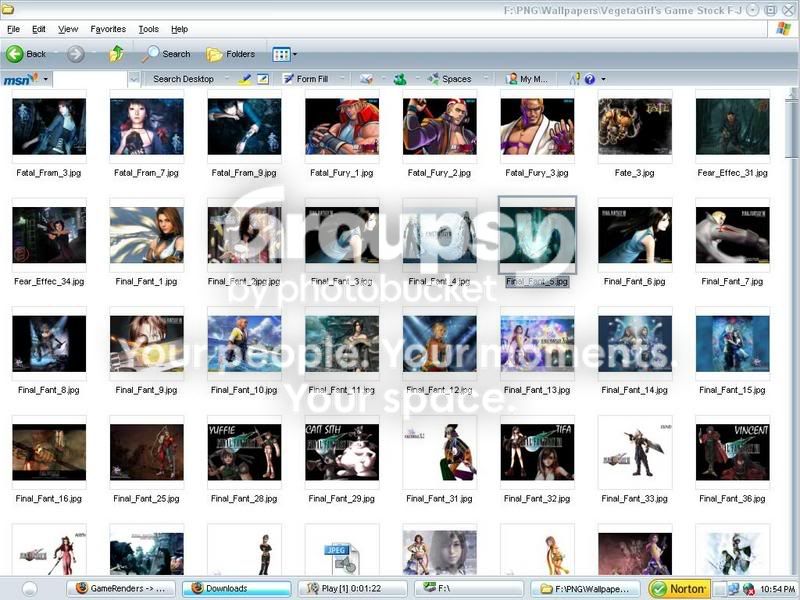The width and height of the screenshot is (800, 600).
Task: Click the pencil note icon beside the highlighter
Action: click(x=263, y=79)
